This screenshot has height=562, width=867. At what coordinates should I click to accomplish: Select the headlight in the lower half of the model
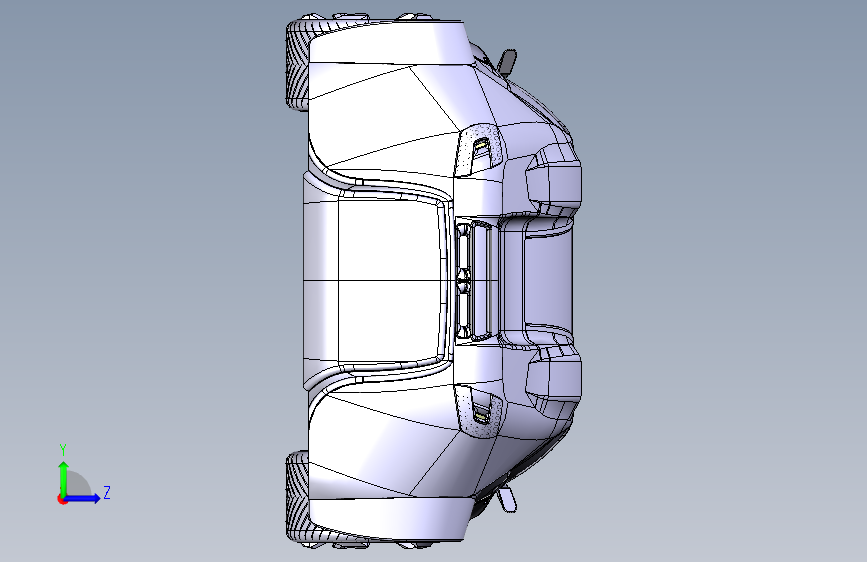pos(479,412)
